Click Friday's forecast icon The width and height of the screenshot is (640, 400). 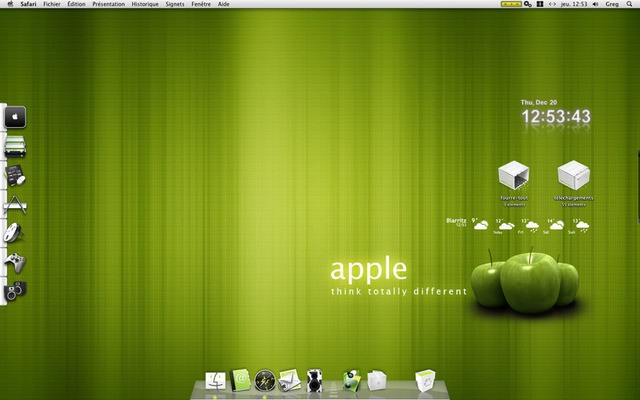pos(532,226)
